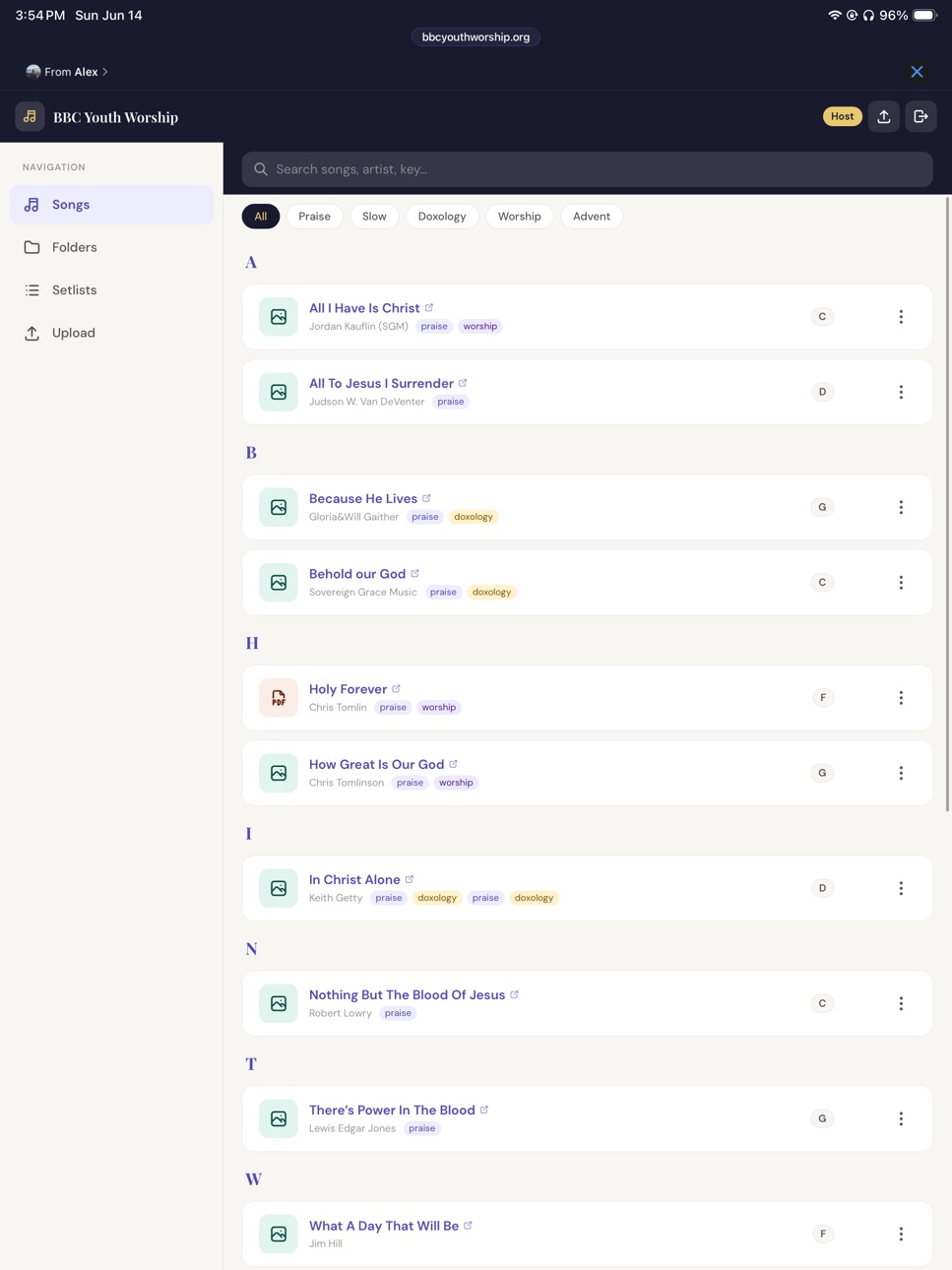The width and height of the screenshot is (952, 1270).
Task: Select the Doxology filter chip
Action: [442, 217]
